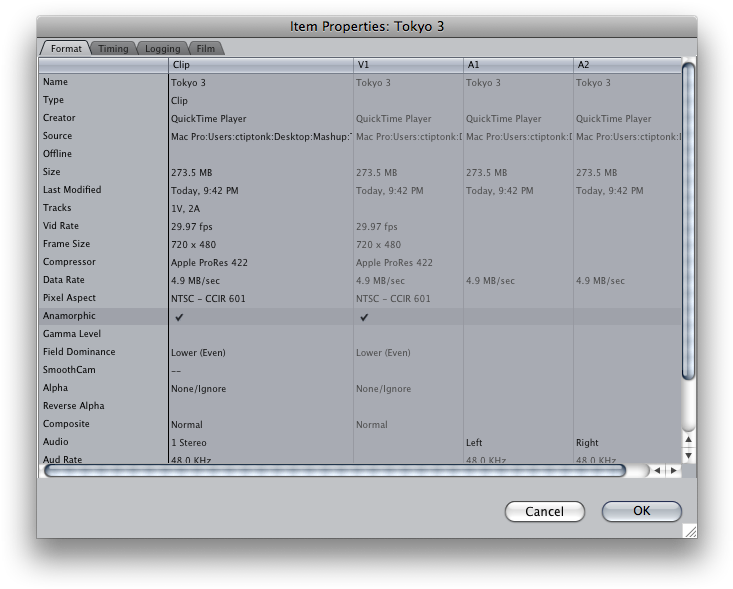Click the Reverse Alpha row label
The image size is (733, 589).
(73, 406)
